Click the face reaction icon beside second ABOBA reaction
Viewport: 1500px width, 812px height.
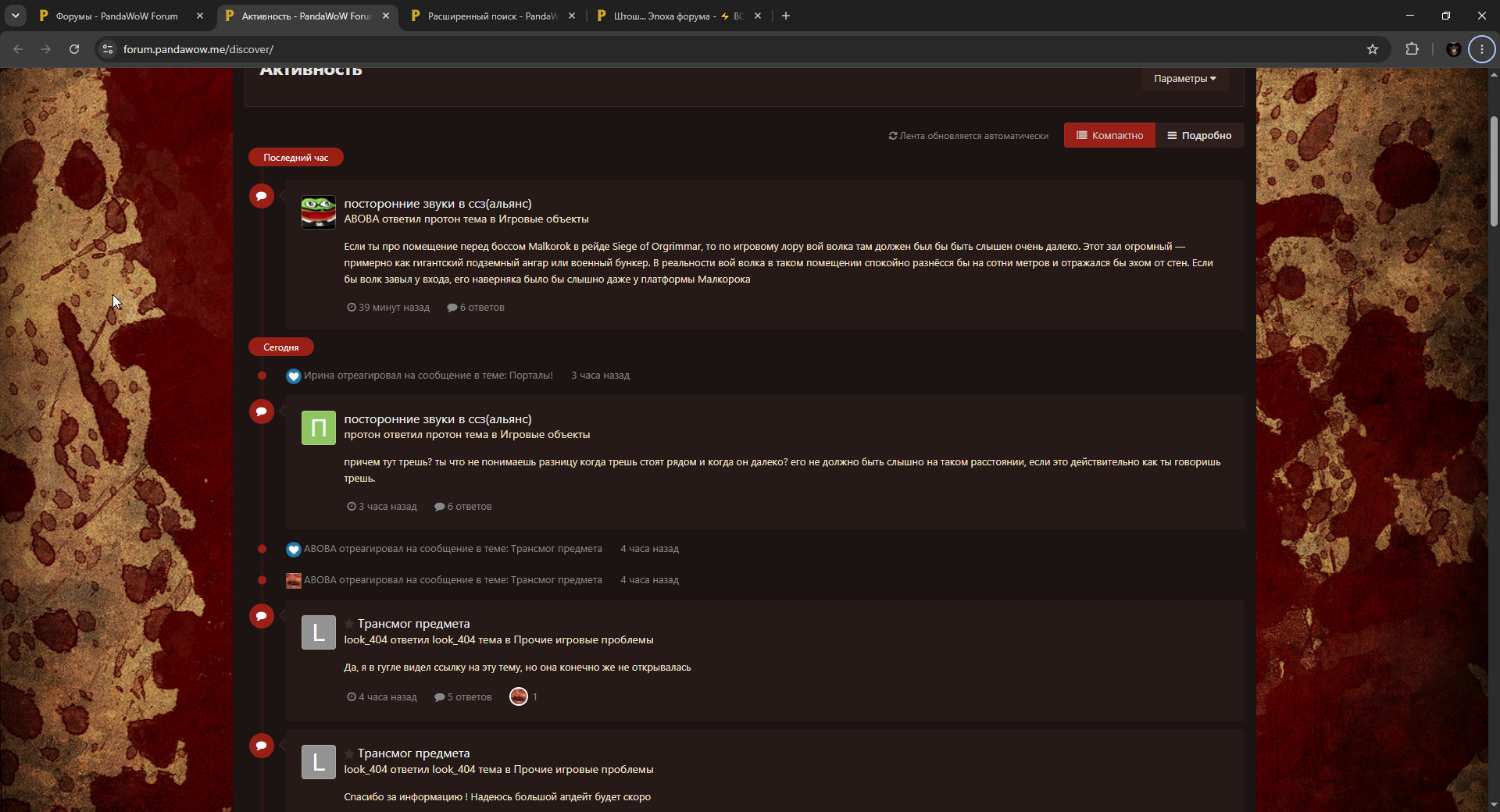pos(294,581)
